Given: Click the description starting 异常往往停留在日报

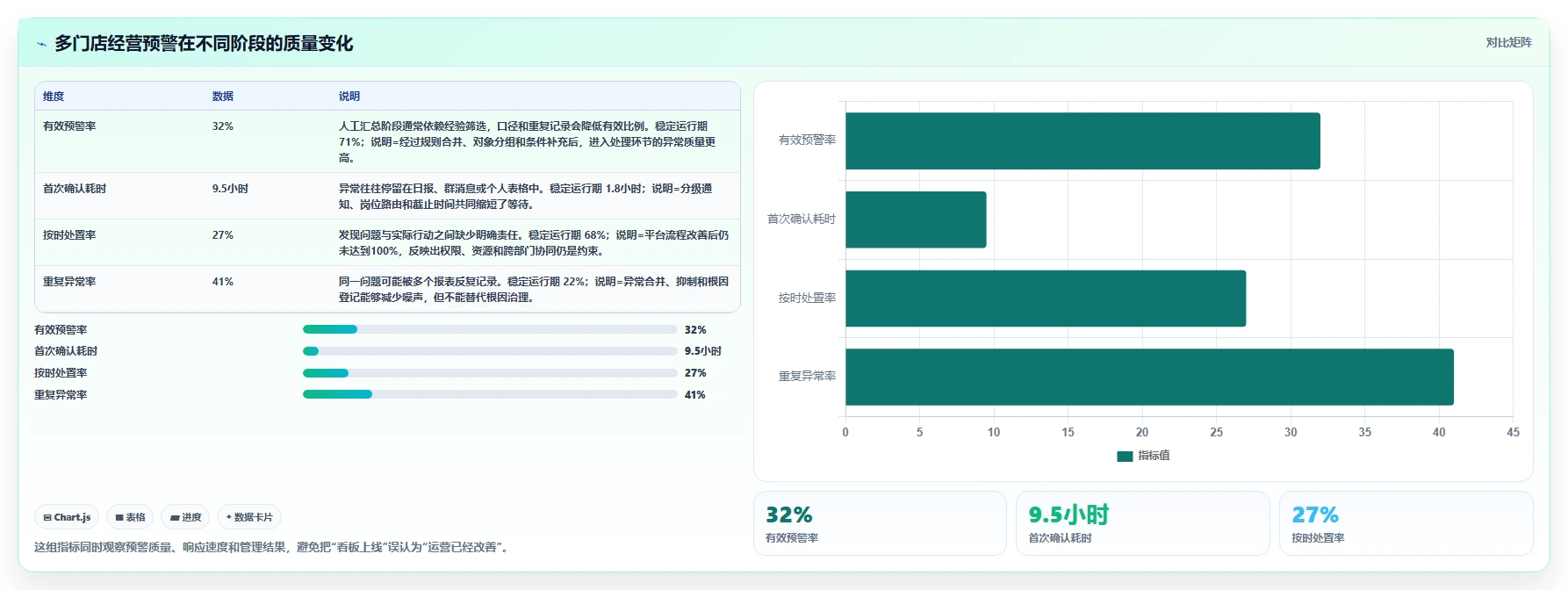Looking at the screenshot, I should [x=526, y=197].
